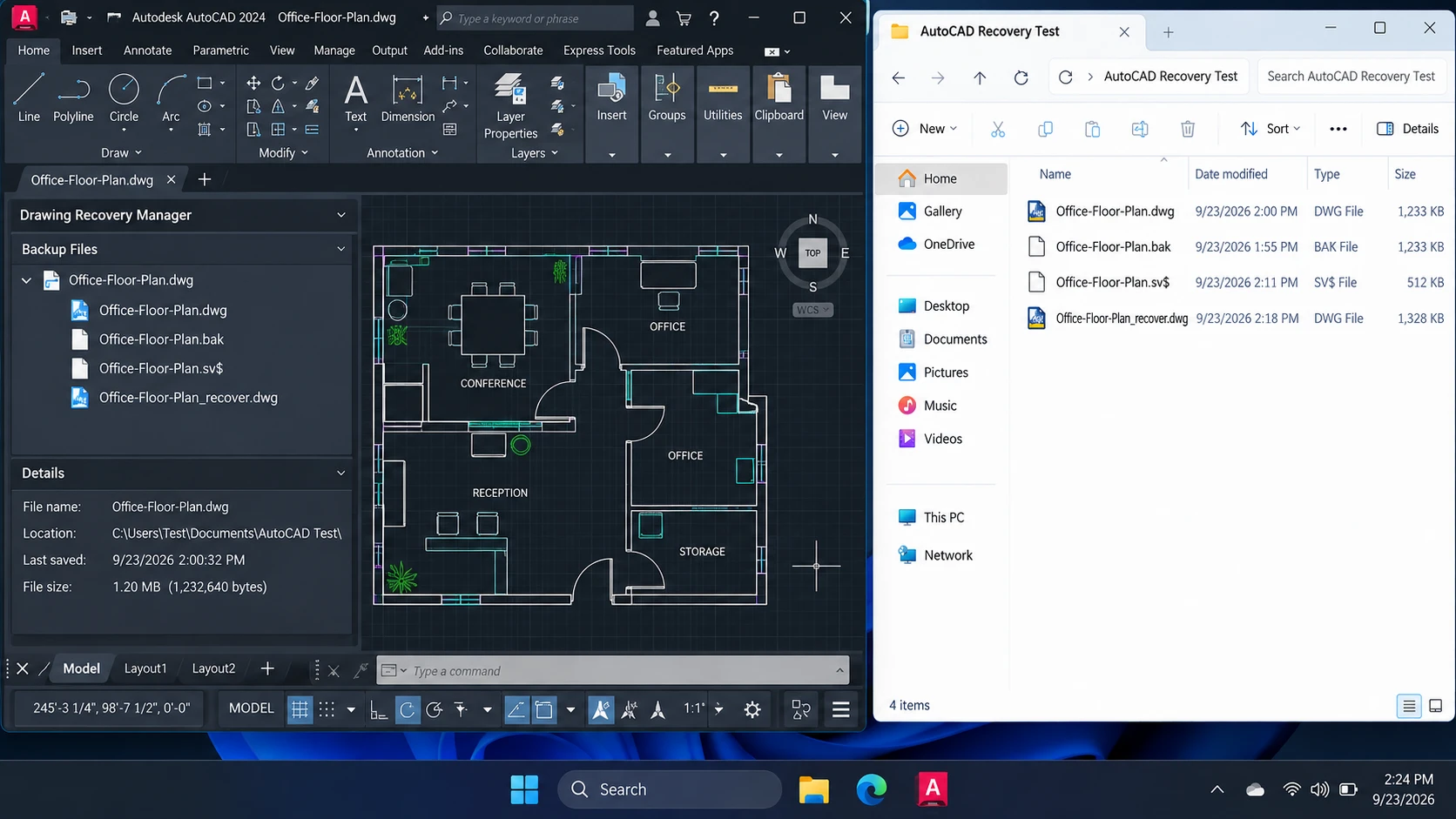Toggle MODEL space button in status bar
Image resolution: width=1456 pixels, height=819 pixels.
(x=251, y=708)
